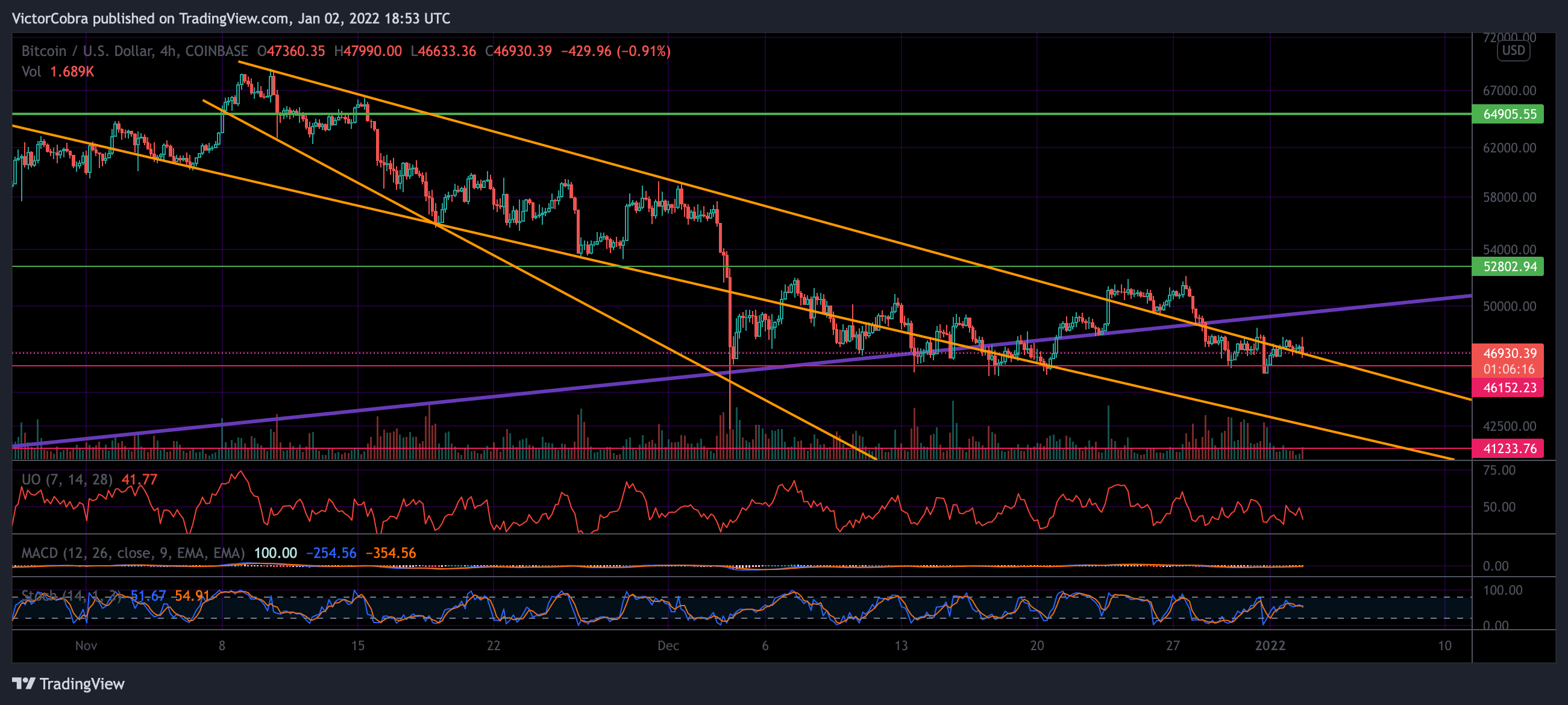The height and width of the screenshot is (705, 1568).
Task: Click the 50.00 UO axis value
Action: (x=1499, y=507)
